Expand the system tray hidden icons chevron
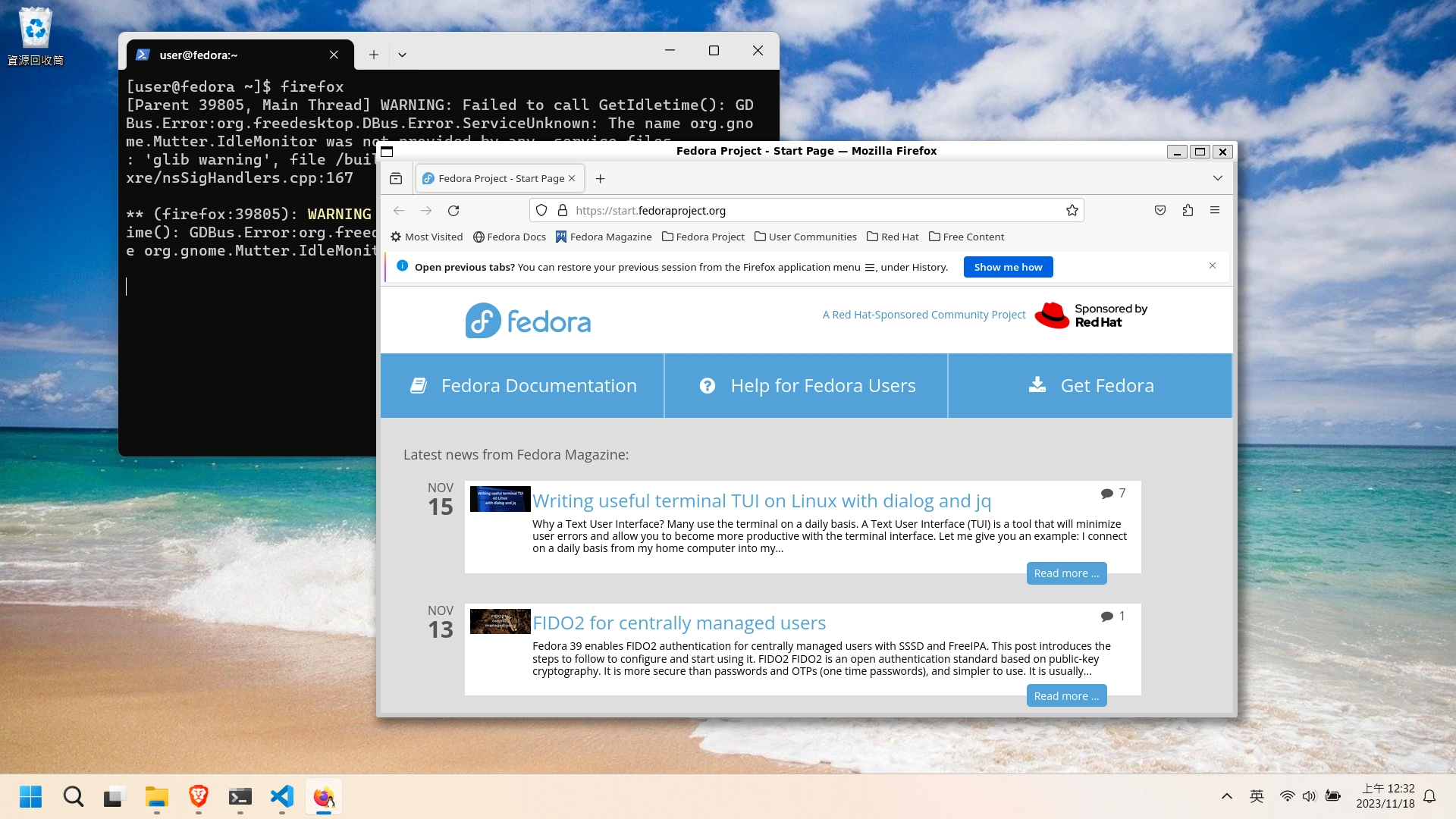Image resolution: width=1456 pixels, height=819 pixels. click(x=1226, y=796)
